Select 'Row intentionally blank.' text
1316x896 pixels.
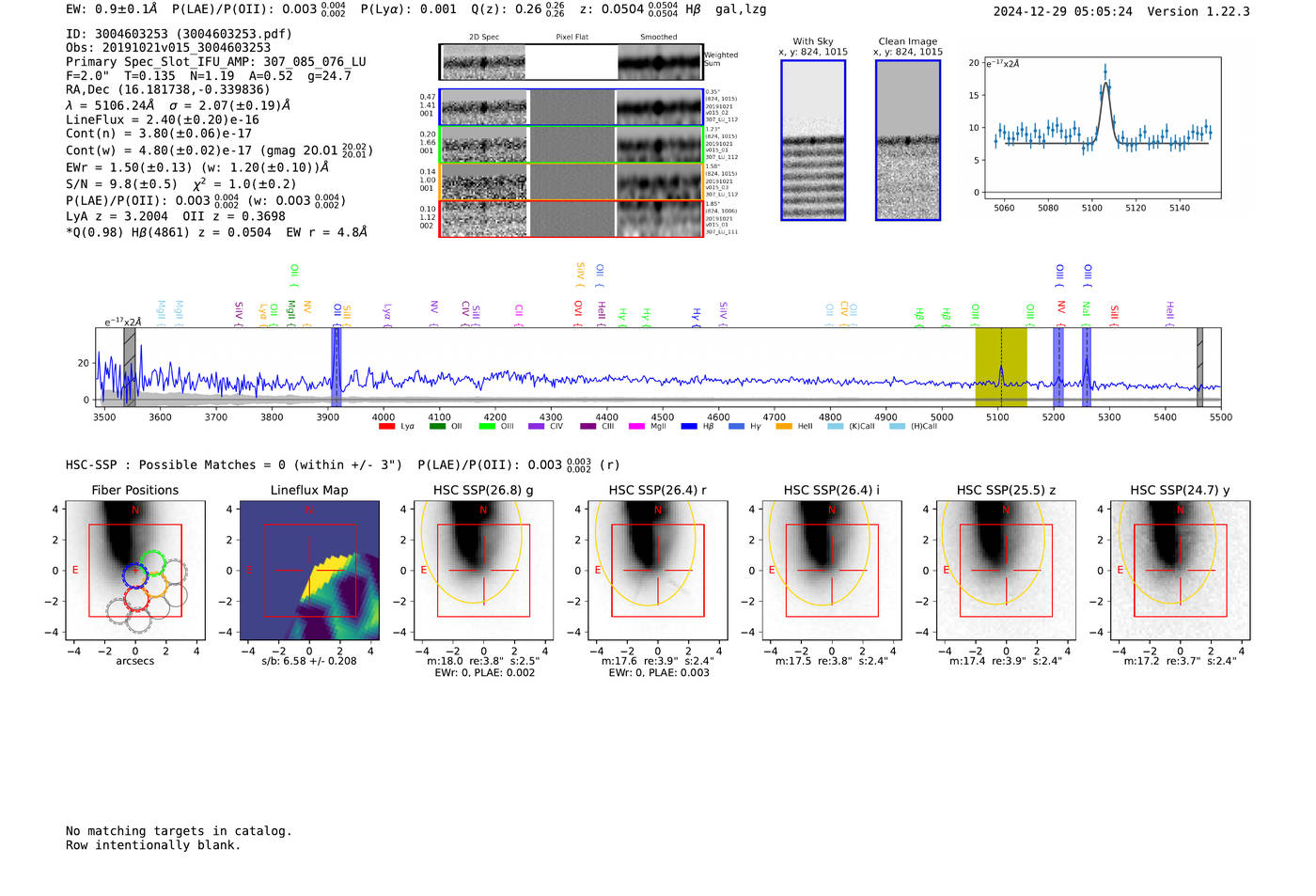[153, 845]
